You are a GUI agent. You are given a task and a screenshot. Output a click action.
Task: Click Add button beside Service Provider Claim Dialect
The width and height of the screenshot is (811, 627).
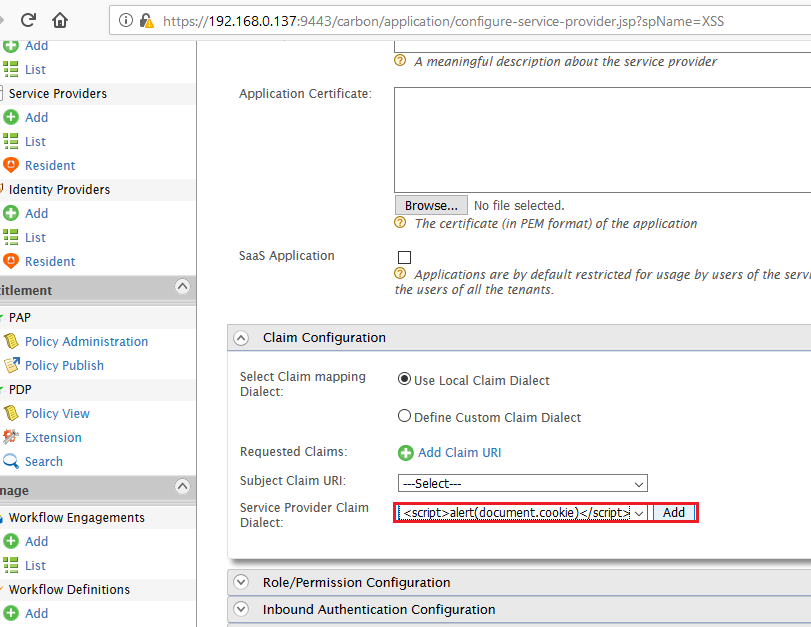coord(674,512)
